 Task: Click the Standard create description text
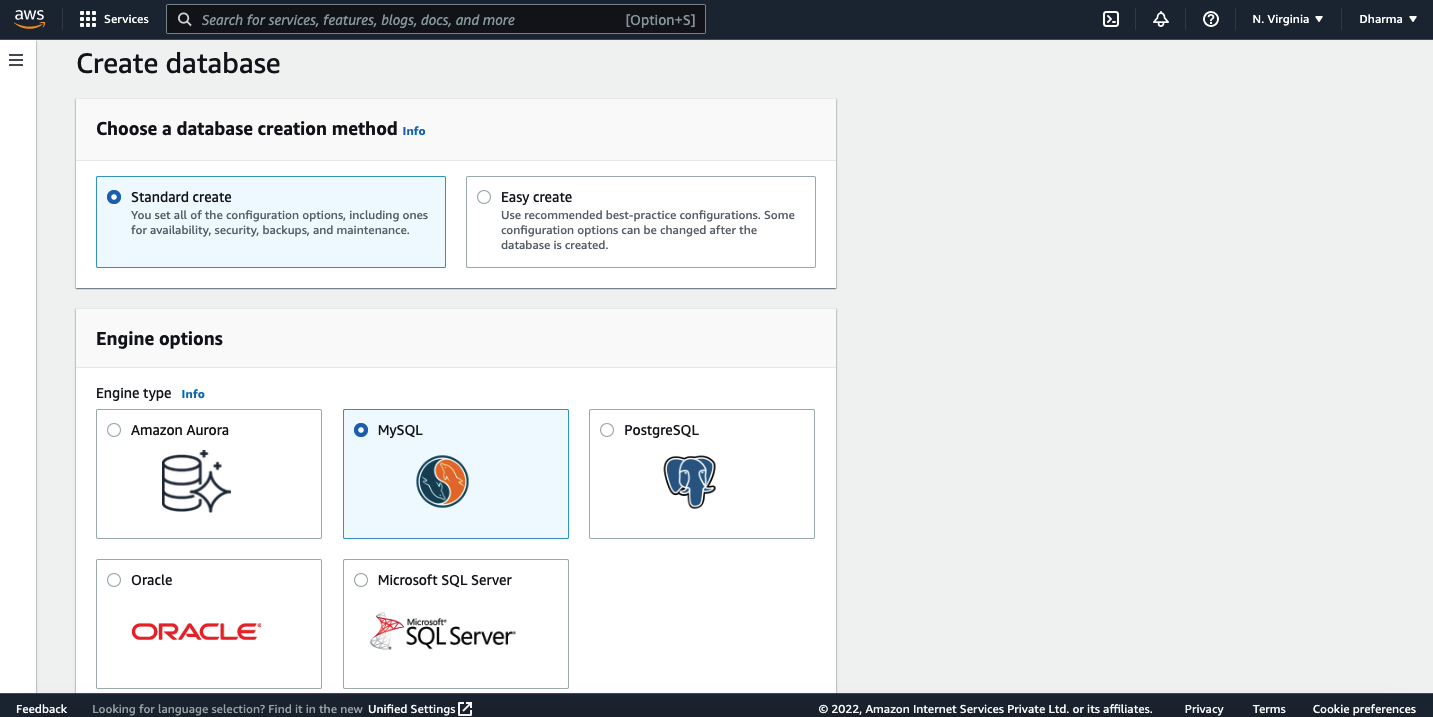[x=279, y=223]
